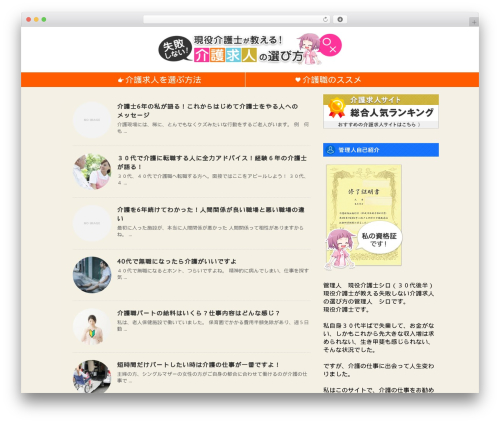Open the certificate image 私の資格証です
The width and height of the screenshot is (500, 423).
pyautogui.click(x=364, y=216)
